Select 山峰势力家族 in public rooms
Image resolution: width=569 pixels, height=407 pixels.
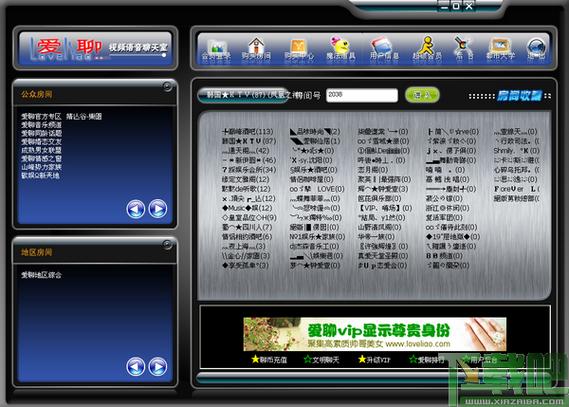[x=41, y=167]
